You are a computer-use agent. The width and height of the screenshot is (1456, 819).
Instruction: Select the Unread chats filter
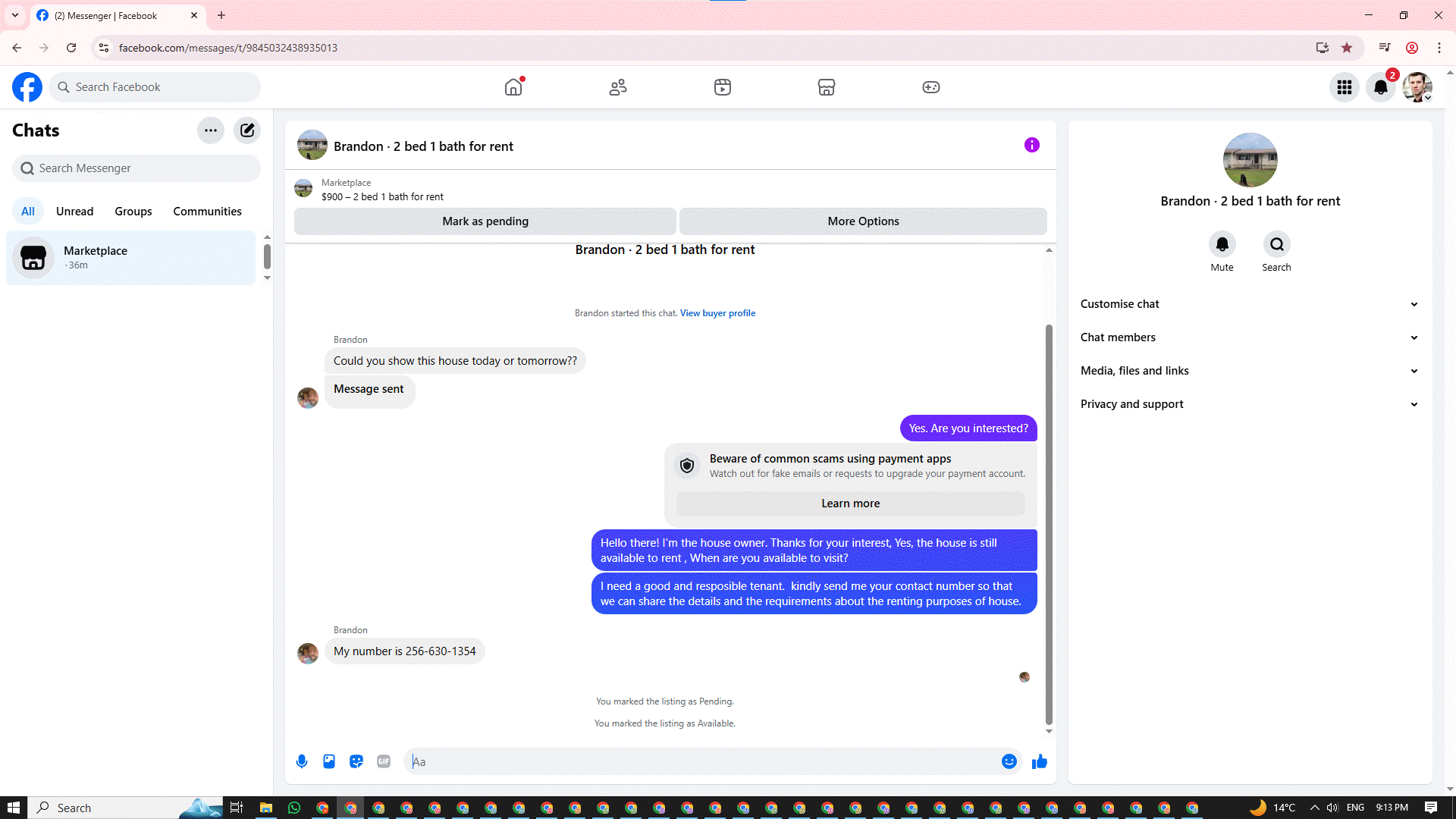[74, 212]
